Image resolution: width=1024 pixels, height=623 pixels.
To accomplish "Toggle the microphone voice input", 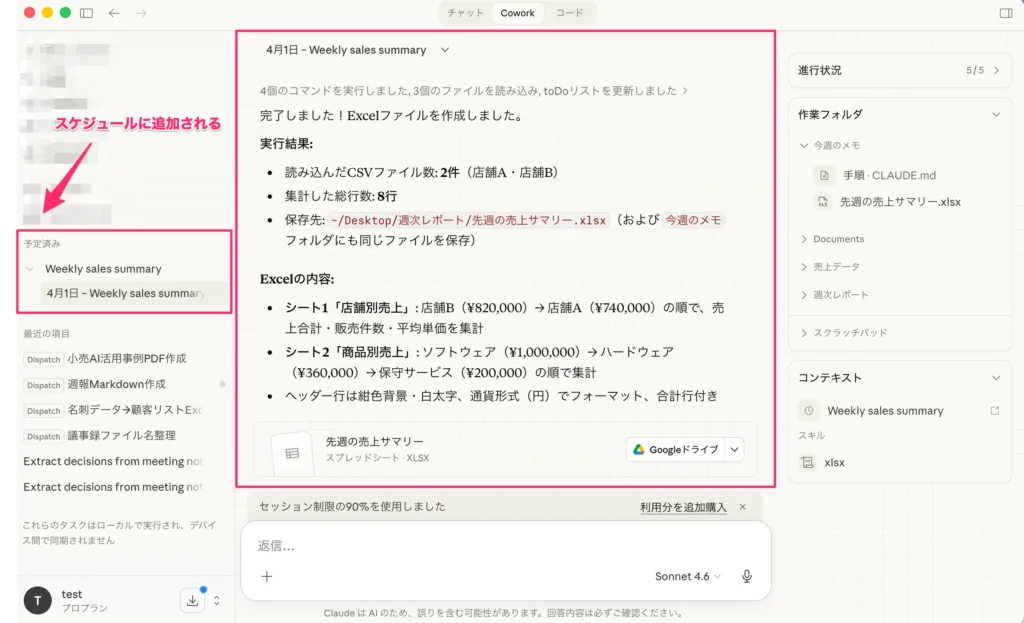I will [746, 575].
